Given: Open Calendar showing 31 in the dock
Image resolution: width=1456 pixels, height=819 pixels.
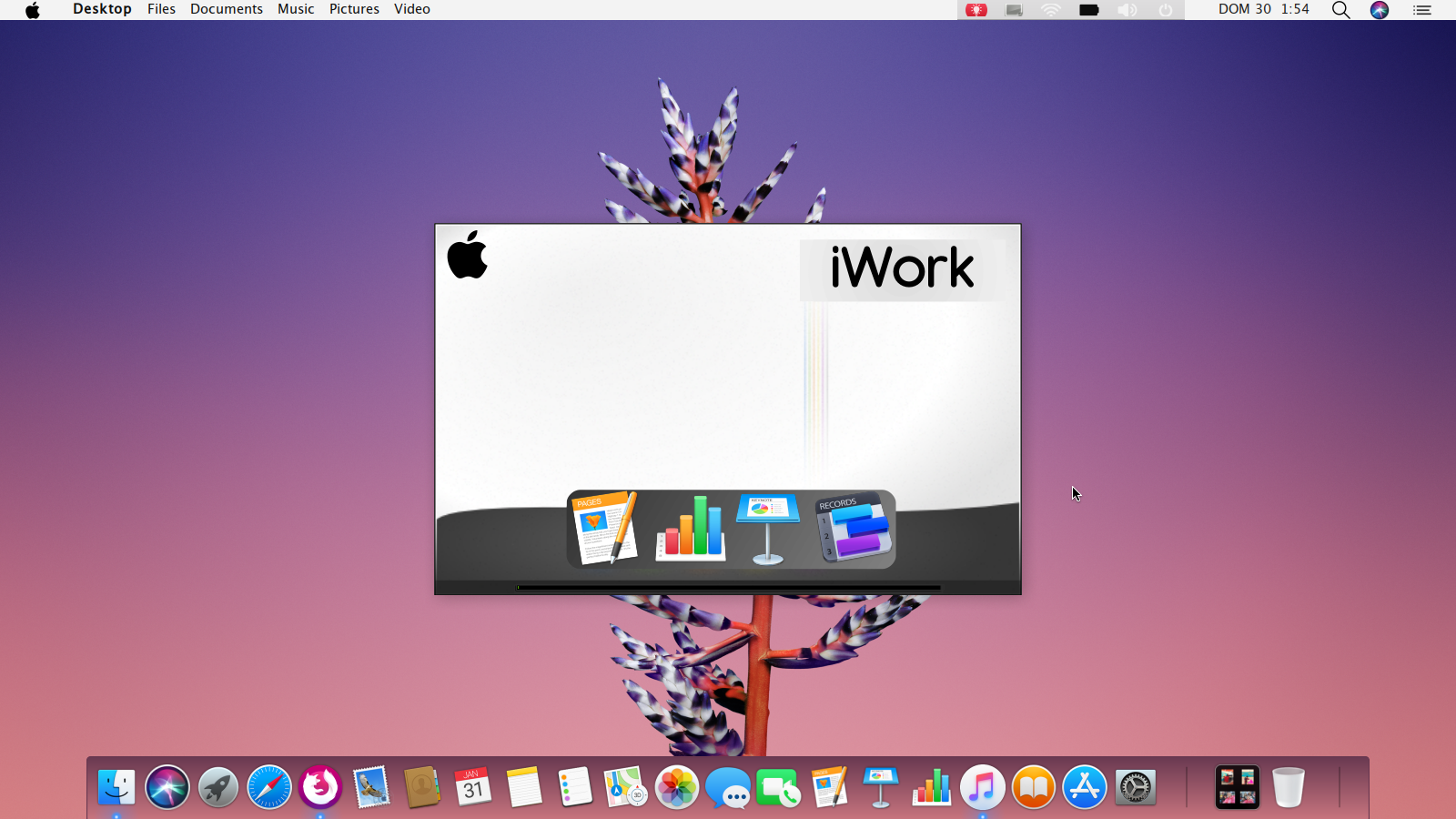Looking at the screenshot, I should pyautogui.click(x=473, y=787).
